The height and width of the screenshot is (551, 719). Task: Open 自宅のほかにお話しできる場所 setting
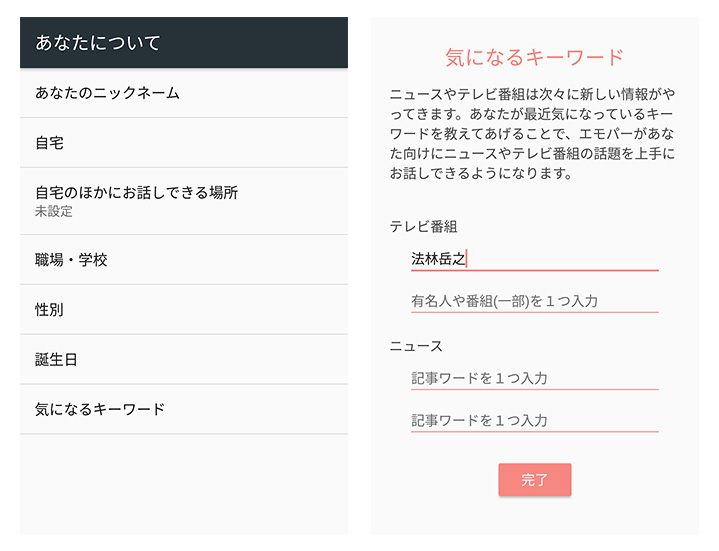click(x=136, y=192)
